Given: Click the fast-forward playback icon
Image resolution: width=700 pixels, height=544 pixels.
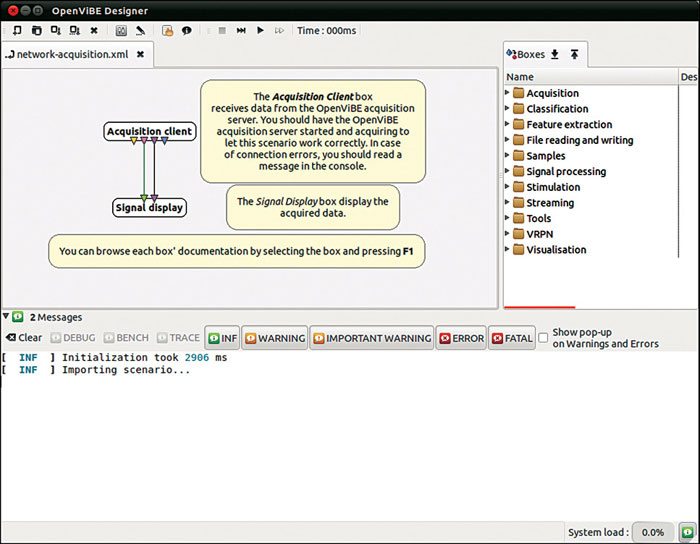Looking at the screenshot, I should coord(280,31).
